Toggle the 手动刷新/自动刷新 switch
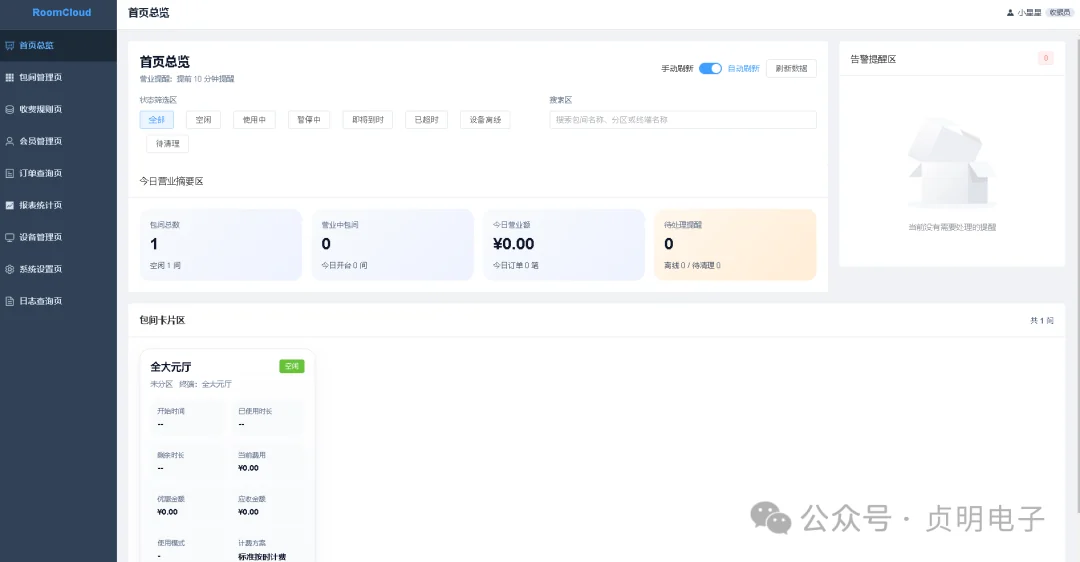Viewport: 1080px width, 562px height. [710, 68]
